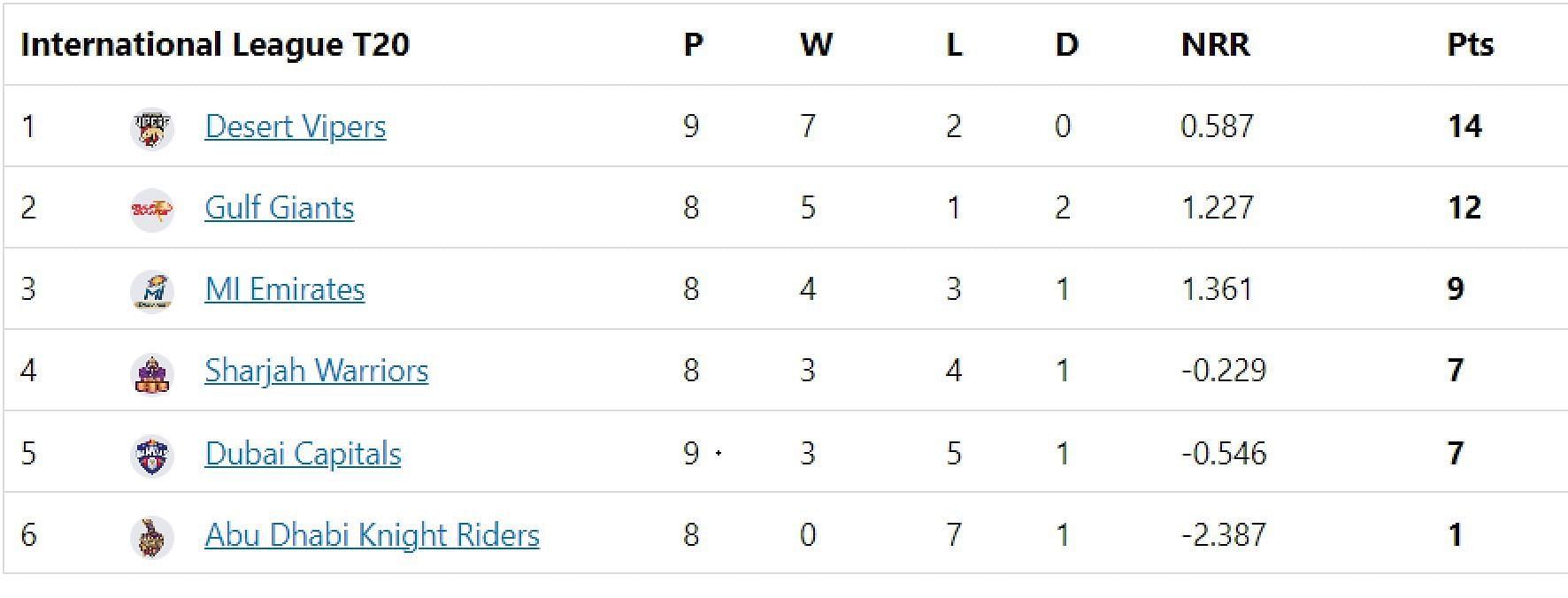Viewport: 1568px width, 598px height.
Task: Open the Sharjah Warriors team link
Action: tap(317, 371)
